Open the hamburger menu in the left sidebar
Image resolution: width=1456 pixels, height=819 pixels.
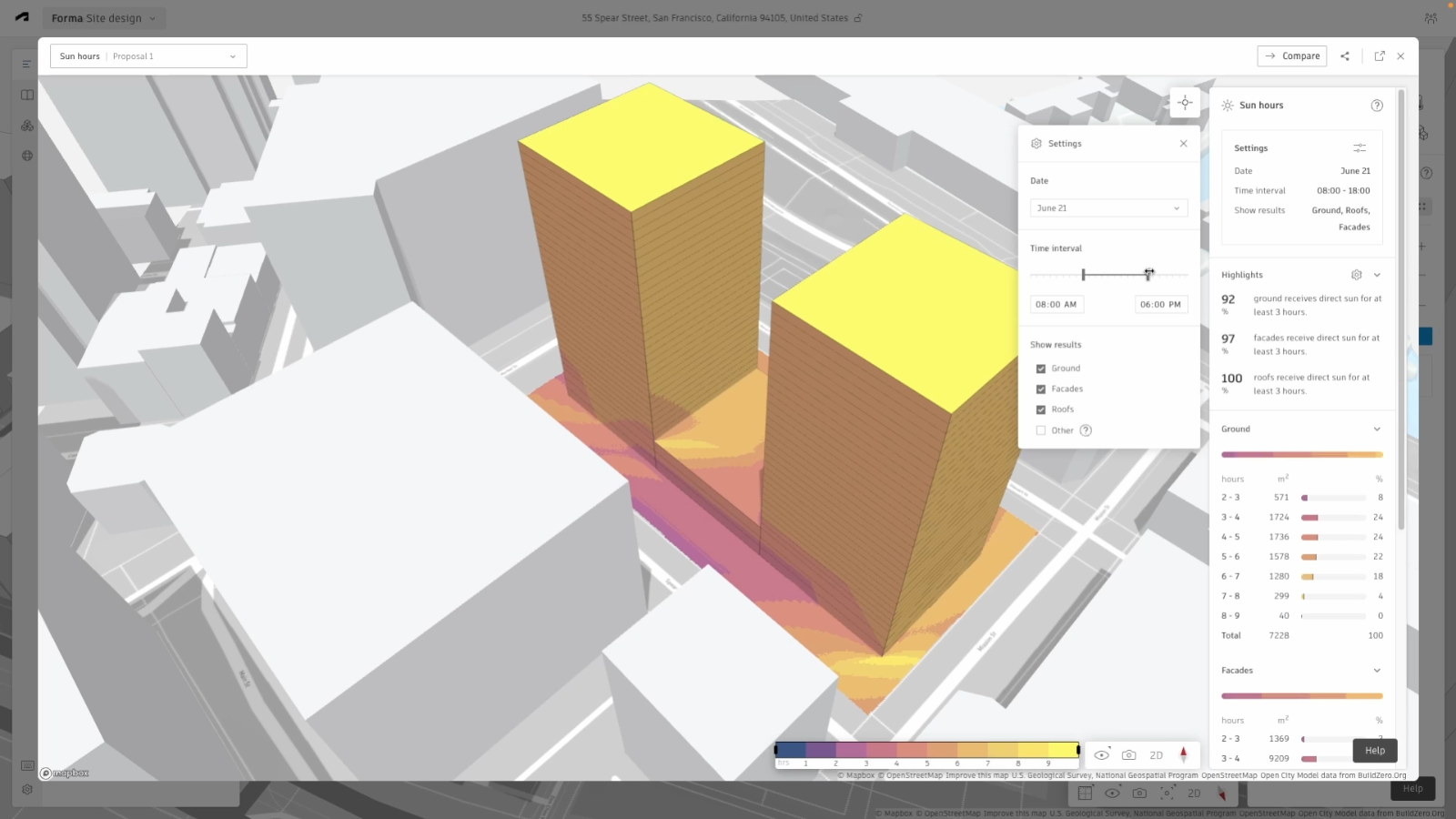[26, 64]
